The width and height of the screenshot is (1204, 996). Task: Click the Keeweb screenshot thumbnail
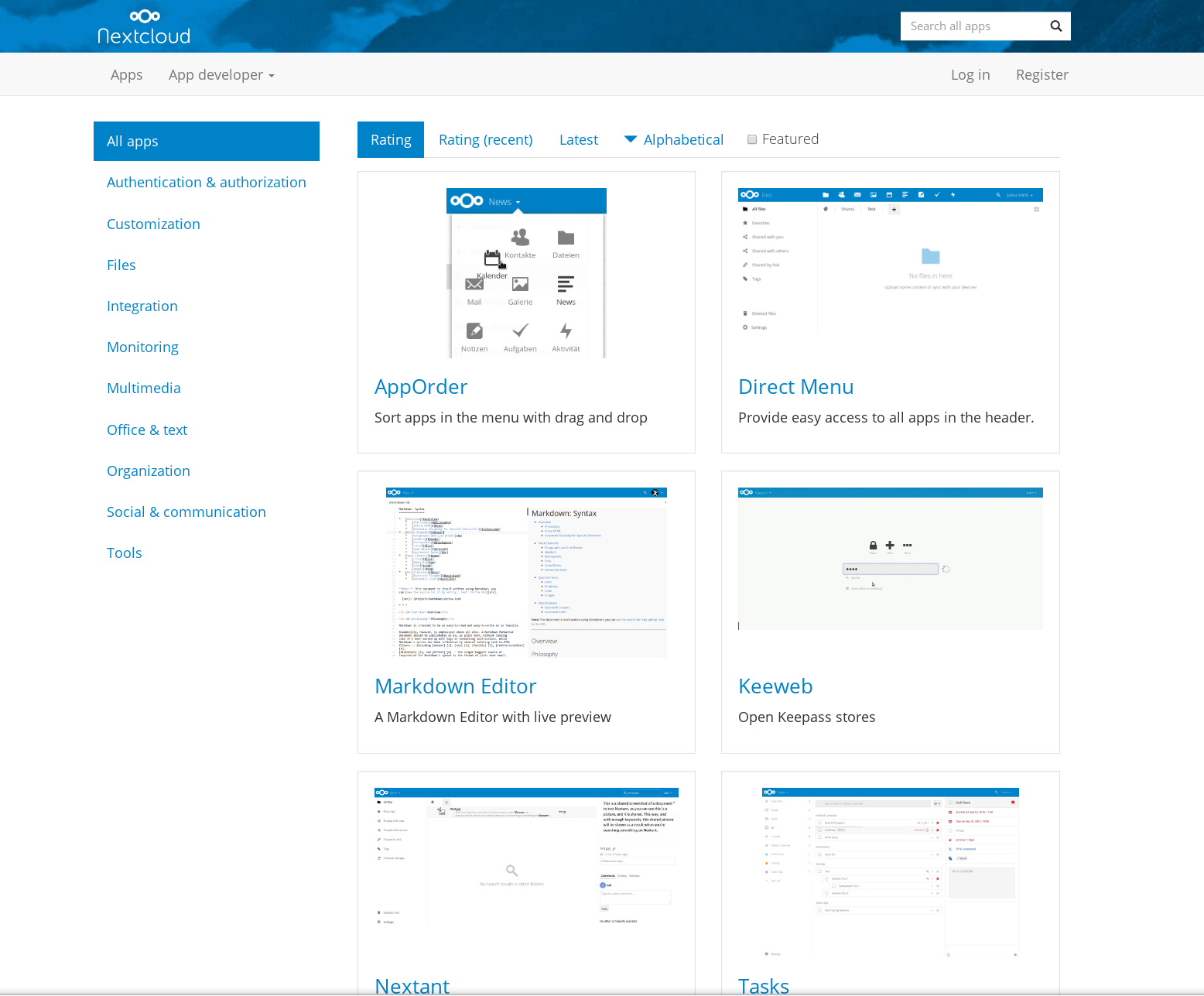coord(891,559)
